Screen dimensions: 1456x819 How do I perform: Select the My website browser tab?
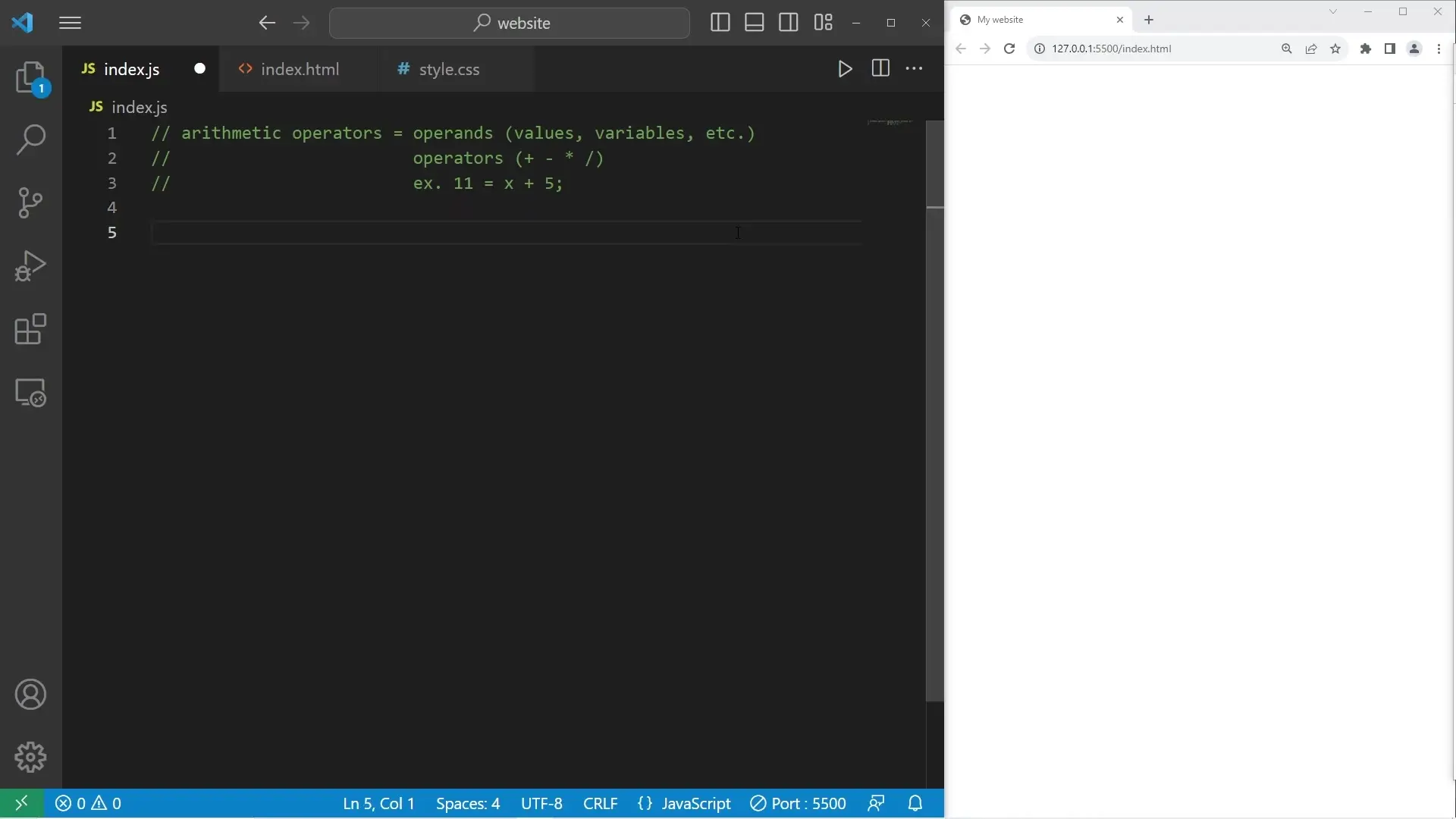click(1041, 20)
